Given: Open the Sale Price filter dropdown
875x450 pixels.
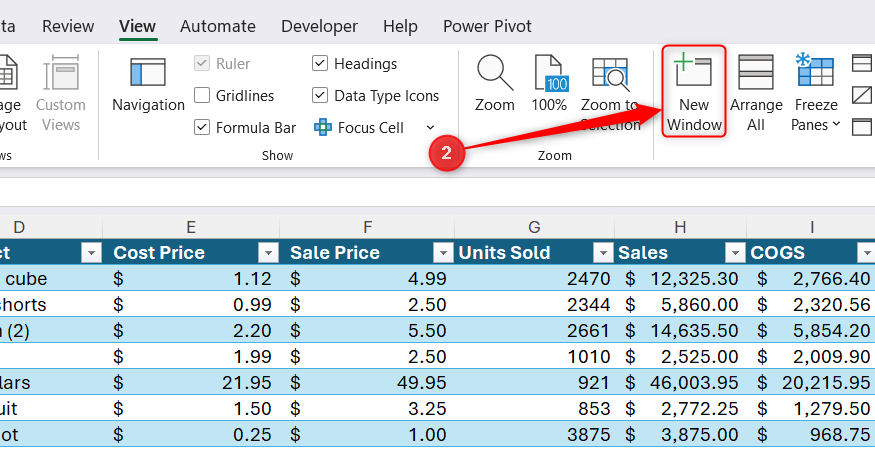Looking at the screenshot, I should click(x=444, y=253).
